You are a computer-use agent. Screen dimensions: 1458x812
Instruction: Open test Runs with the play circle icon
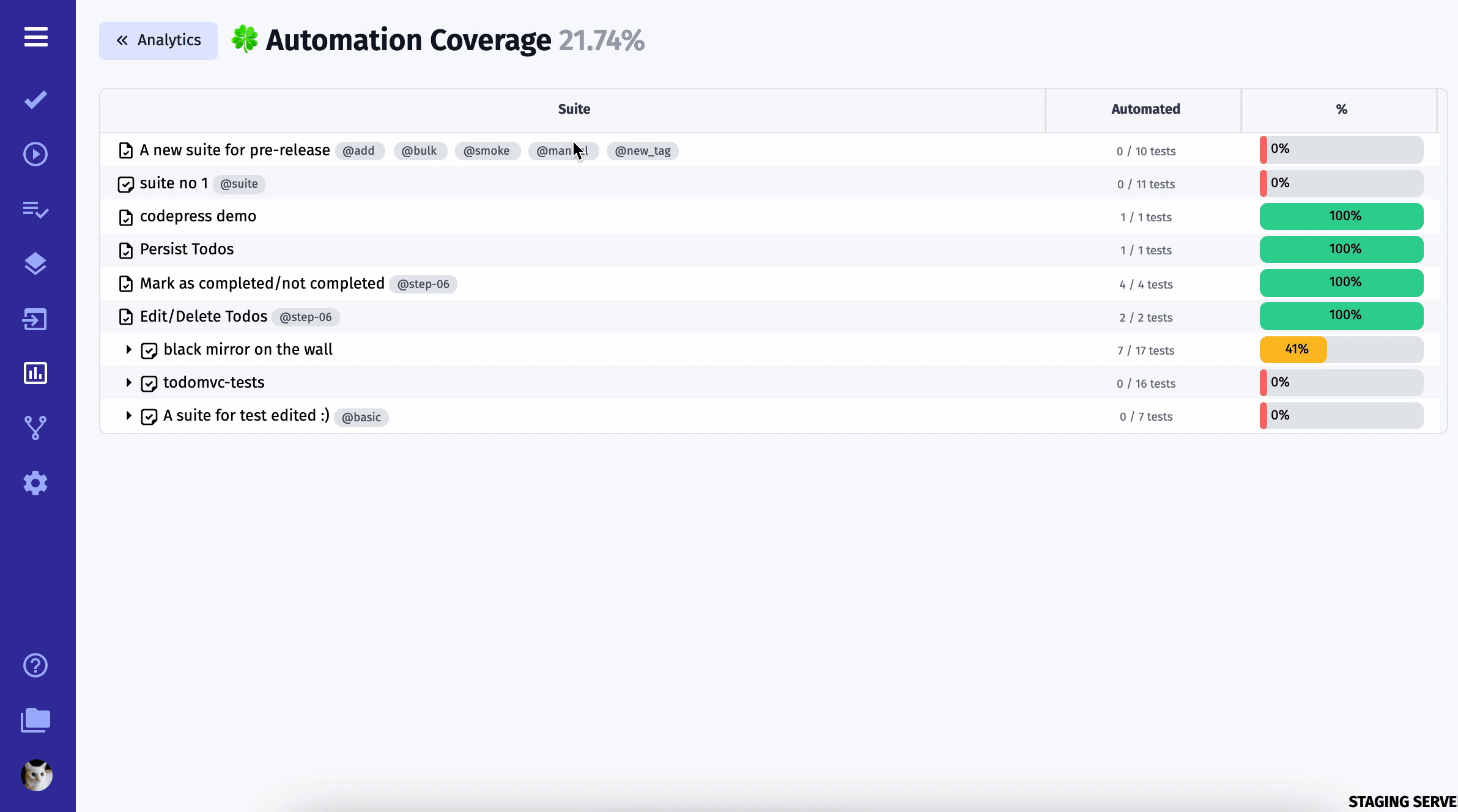35,155
